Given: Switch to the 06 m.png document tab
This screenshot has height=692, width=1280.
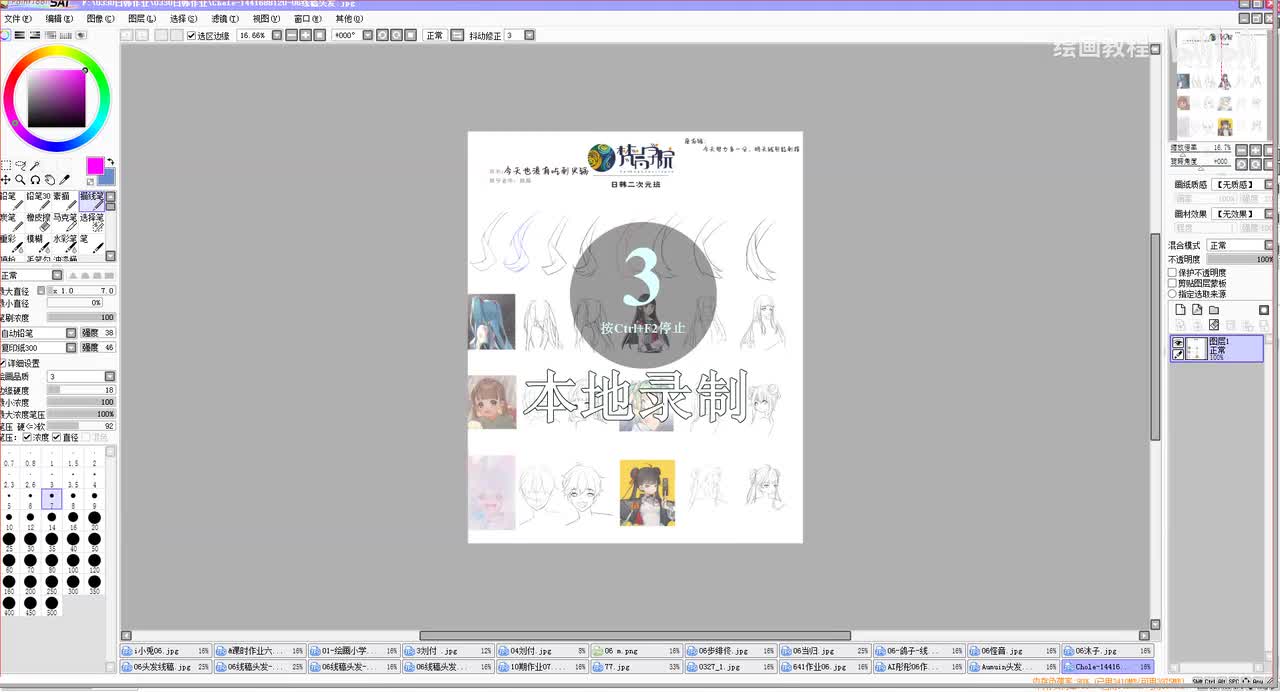Looking at the screenshot, I should click(x=636, y=651).
